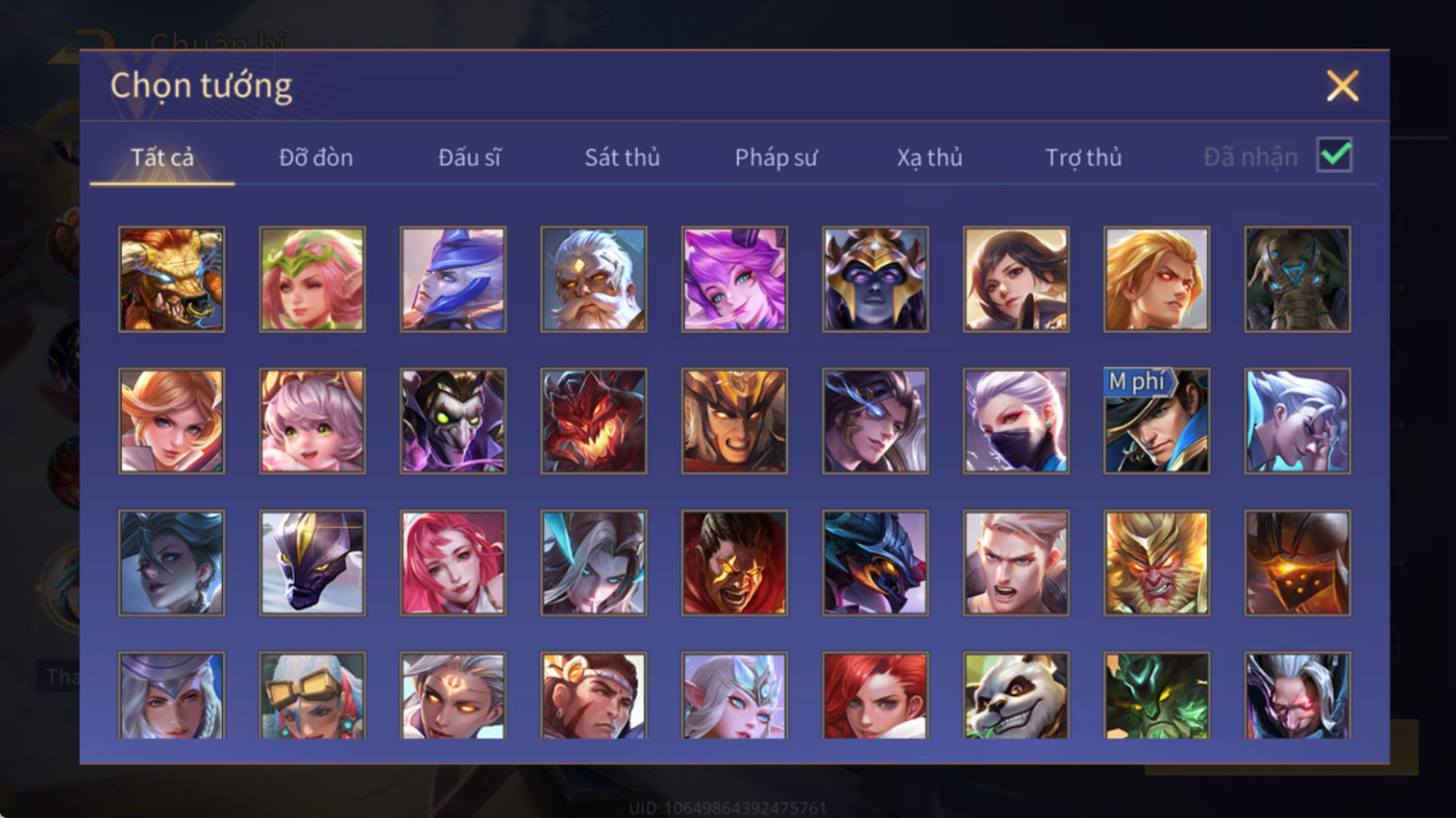Select the hero marked 'M phí'
The image size is (1456, 818).
coord(1156,421)
